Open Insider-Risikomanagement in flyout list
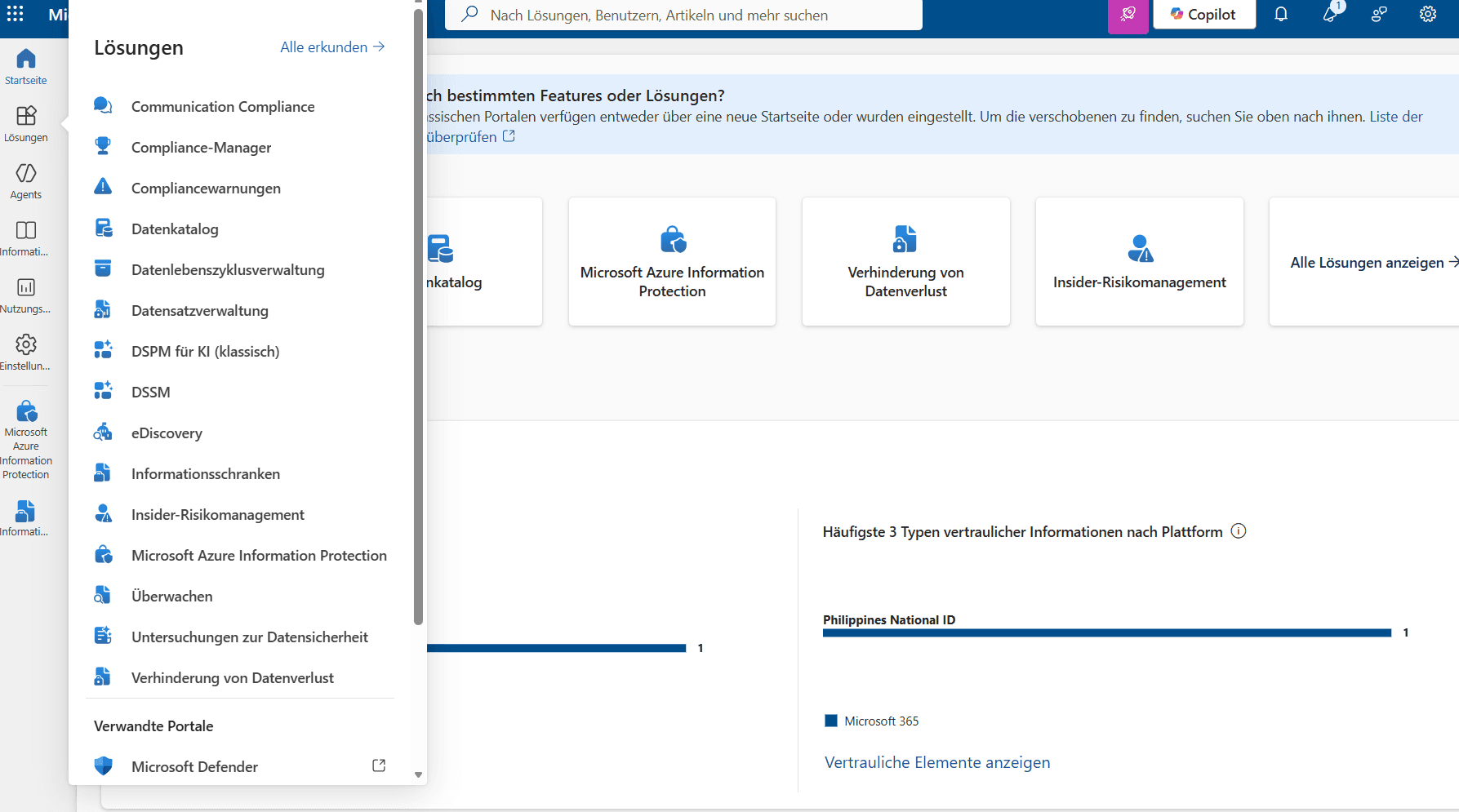The image size is (1459, 812). 218,514
